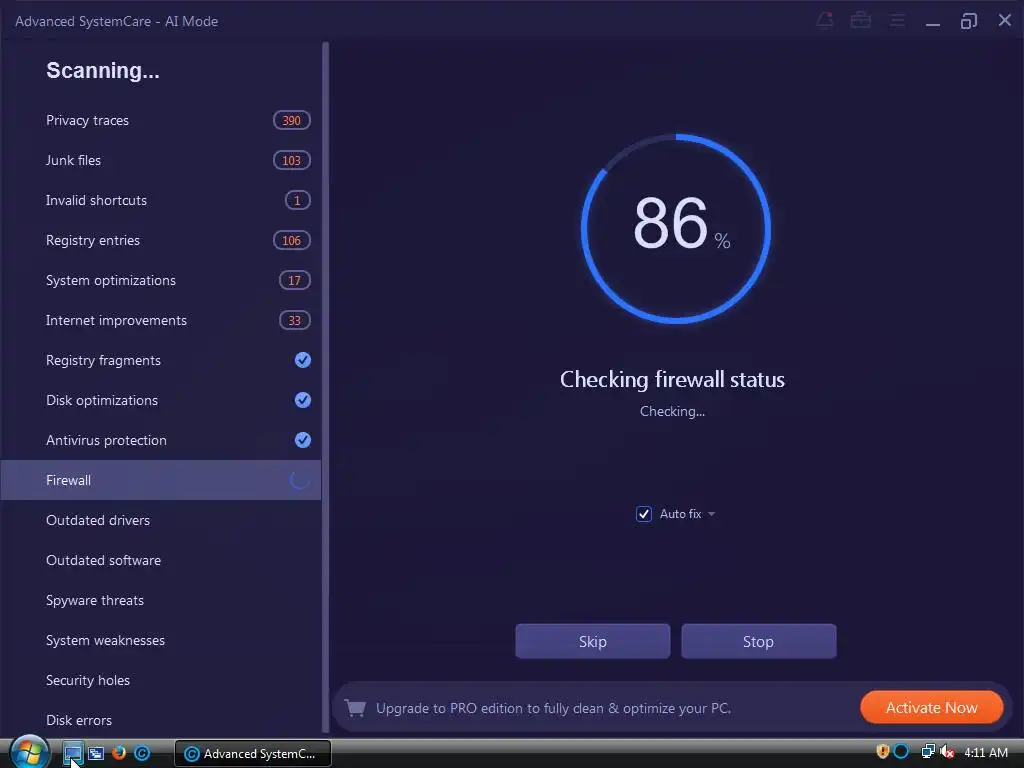Click the Show Desktop taskbar icon
Viewport: 1024px width, 768px height.
[72, 753]
